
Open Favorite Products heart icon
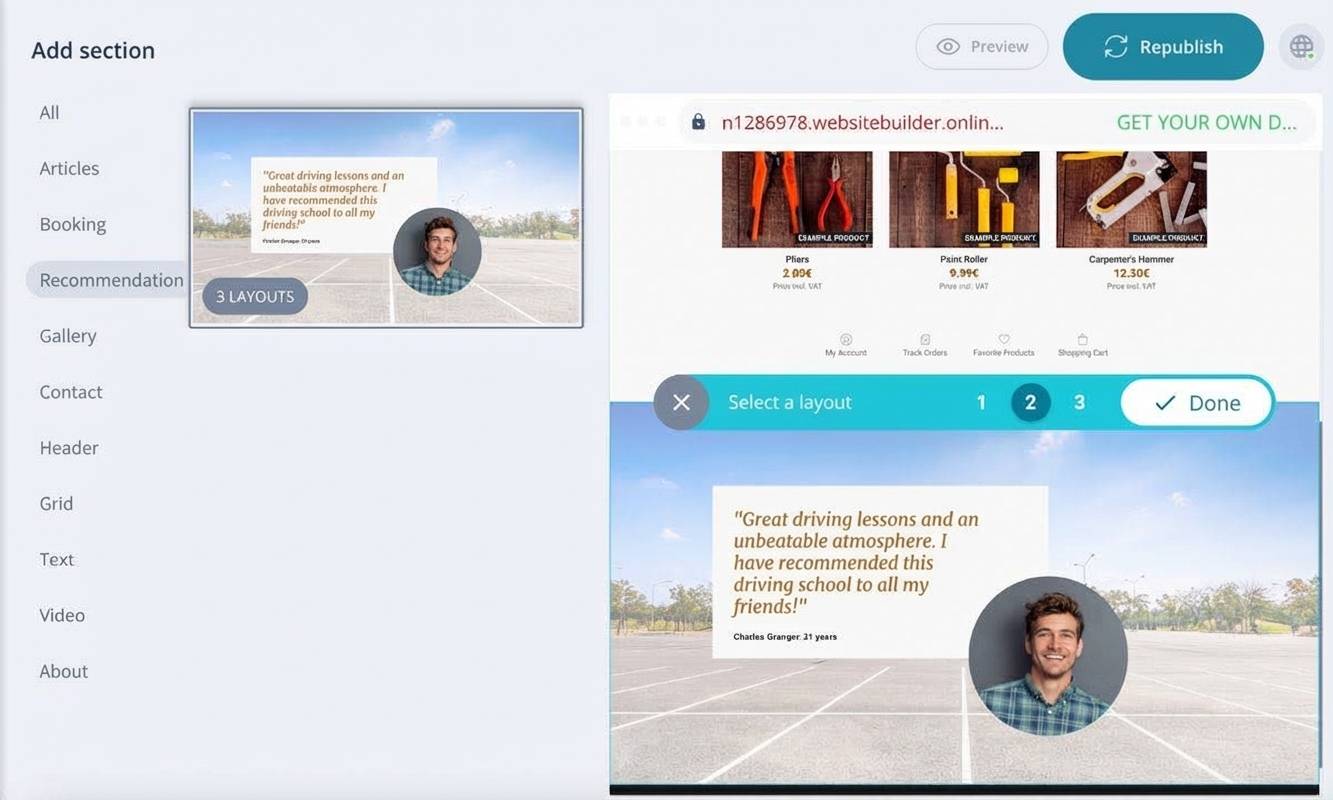pyautogui.click(x=1004, y=340)
